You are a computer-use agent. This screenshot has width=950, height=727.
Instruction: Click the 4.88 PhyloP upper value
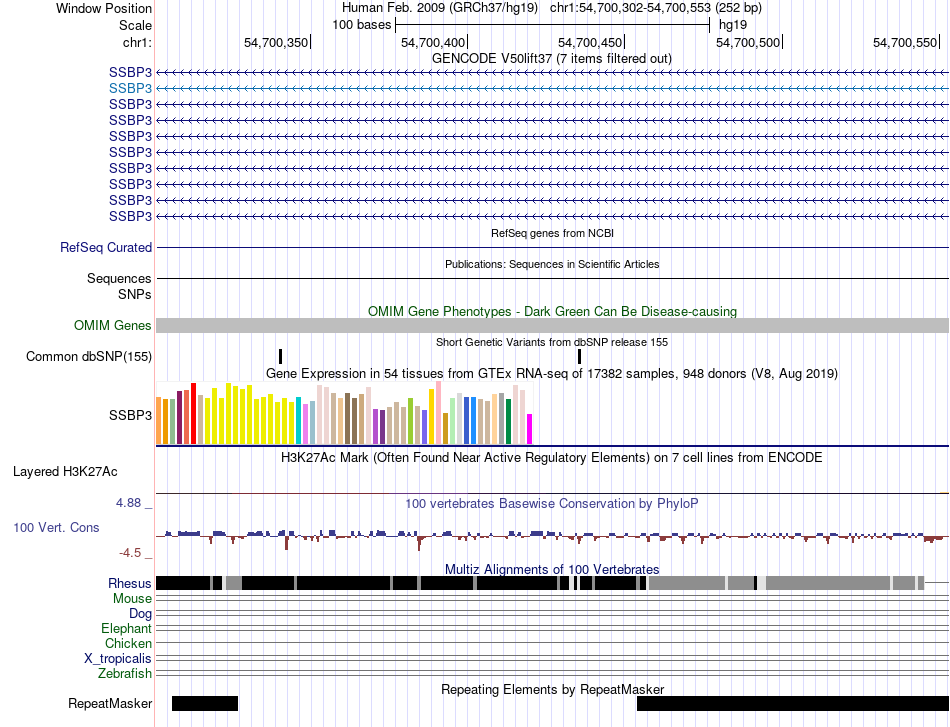click(128, 503)
